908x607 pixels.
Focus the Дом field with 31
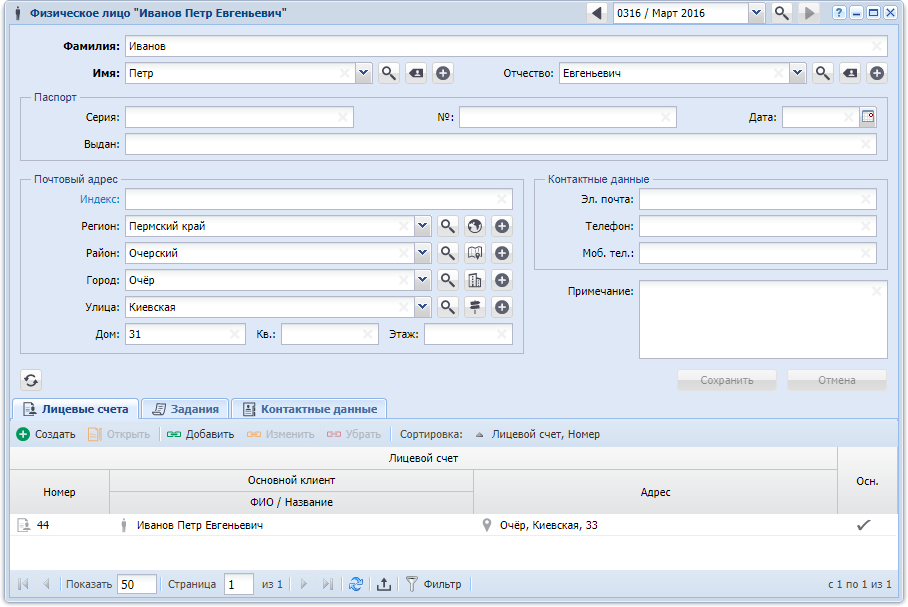coord(185,334)
